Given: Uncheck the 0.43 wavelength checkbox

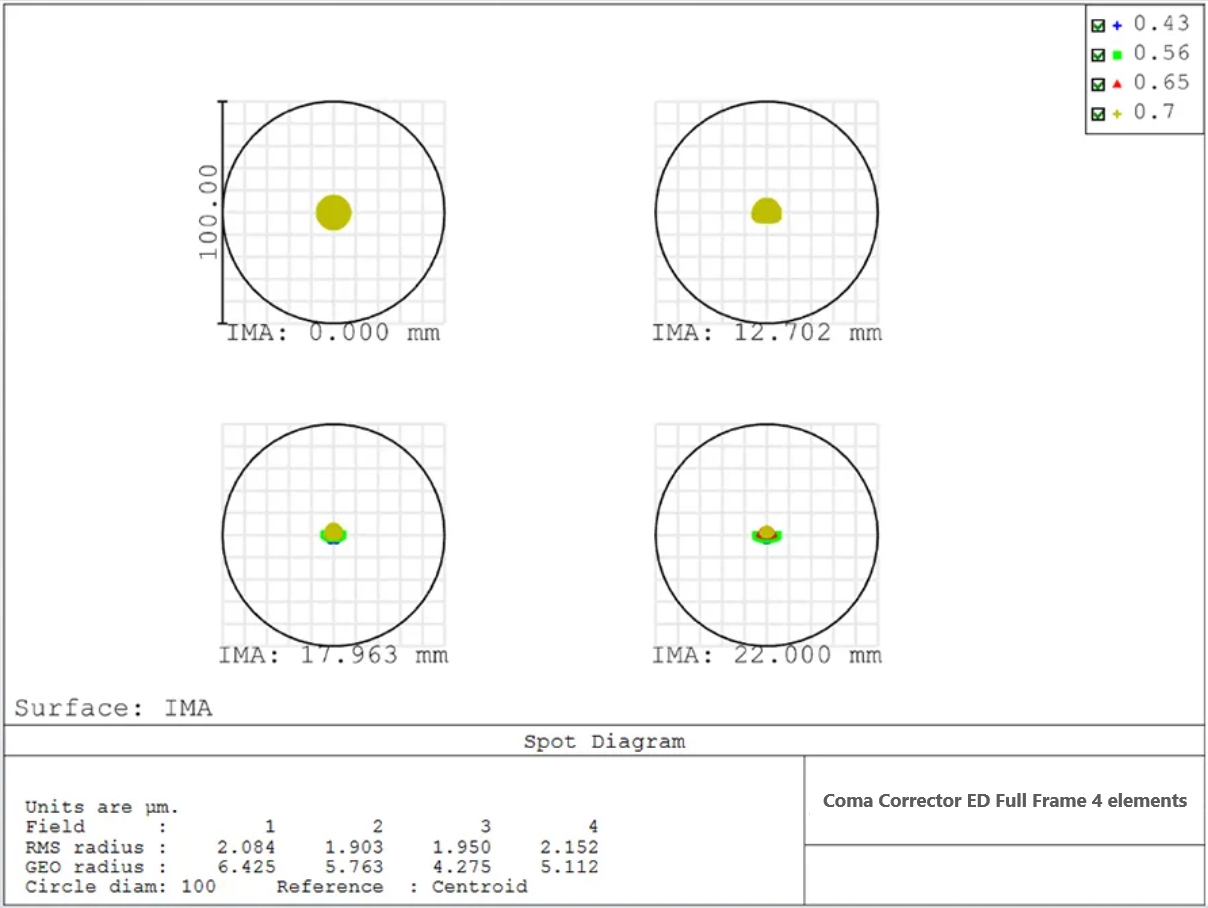Looking at the screenshot, I should pyautogui.click(x=1098, y=26).
